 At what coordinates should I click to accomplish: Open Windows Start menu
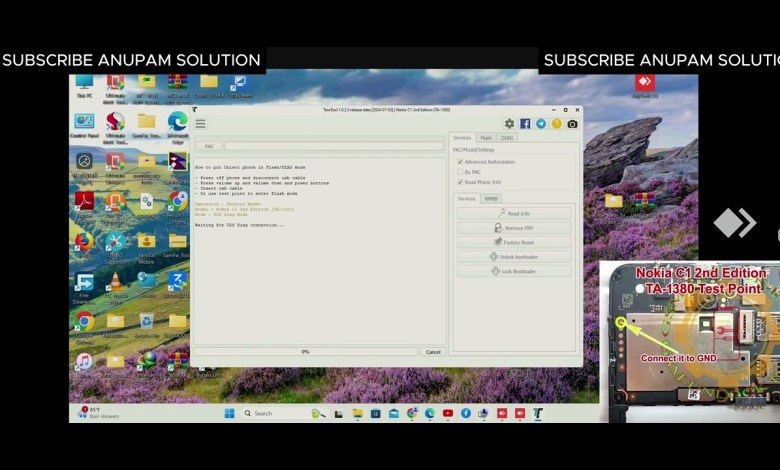pyautogui.click(x=229, y=413)
